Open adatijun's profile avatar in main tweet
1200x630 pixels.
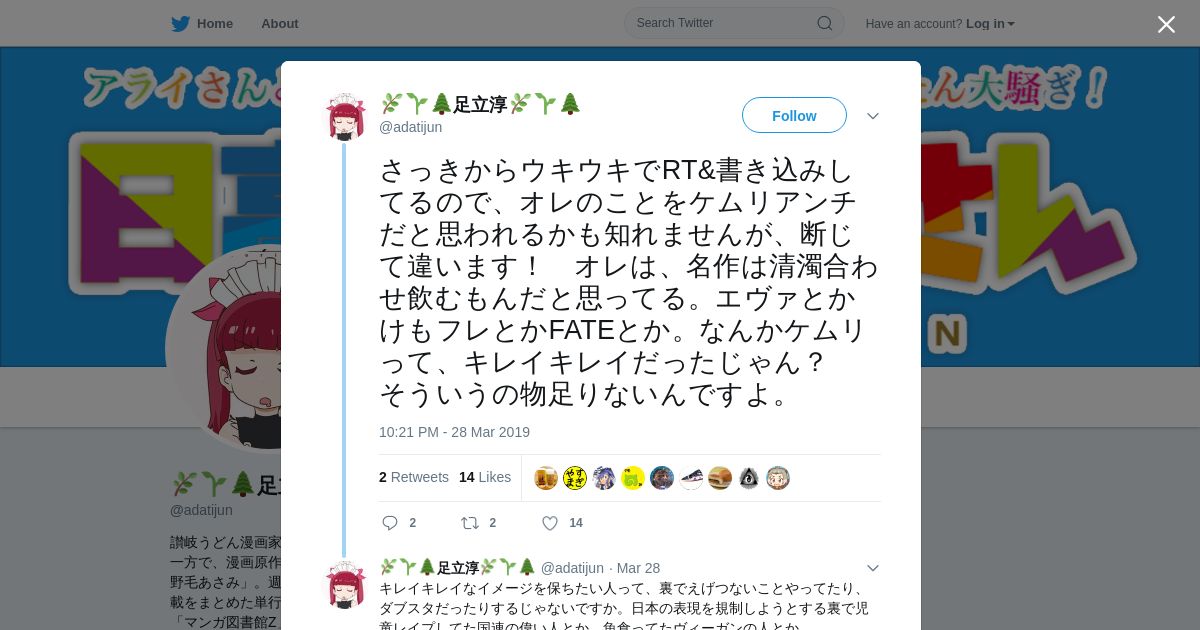click(x=346, y=117)
